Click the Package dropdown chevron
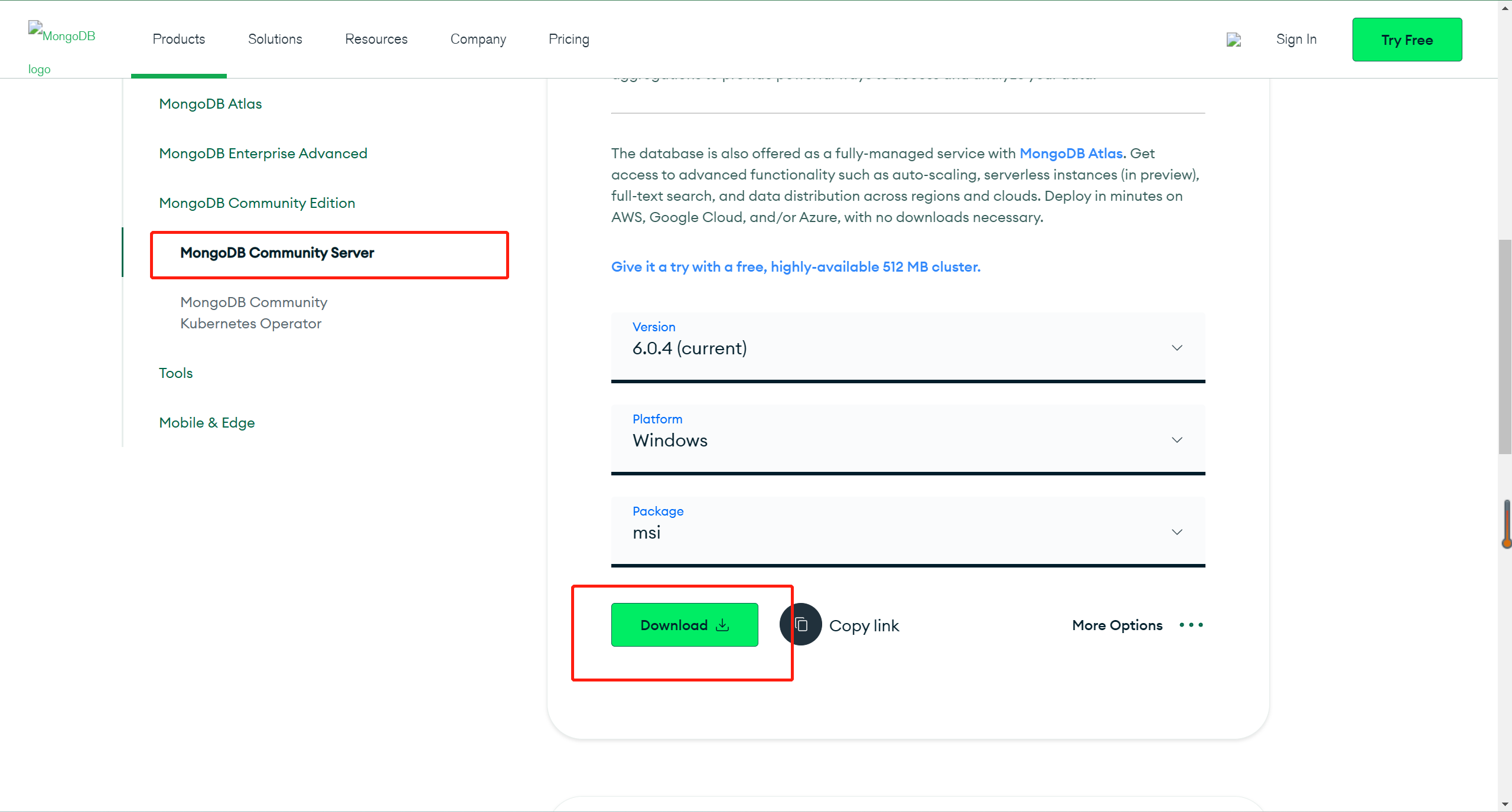 pyautogui.click(x=1176, y=532)
